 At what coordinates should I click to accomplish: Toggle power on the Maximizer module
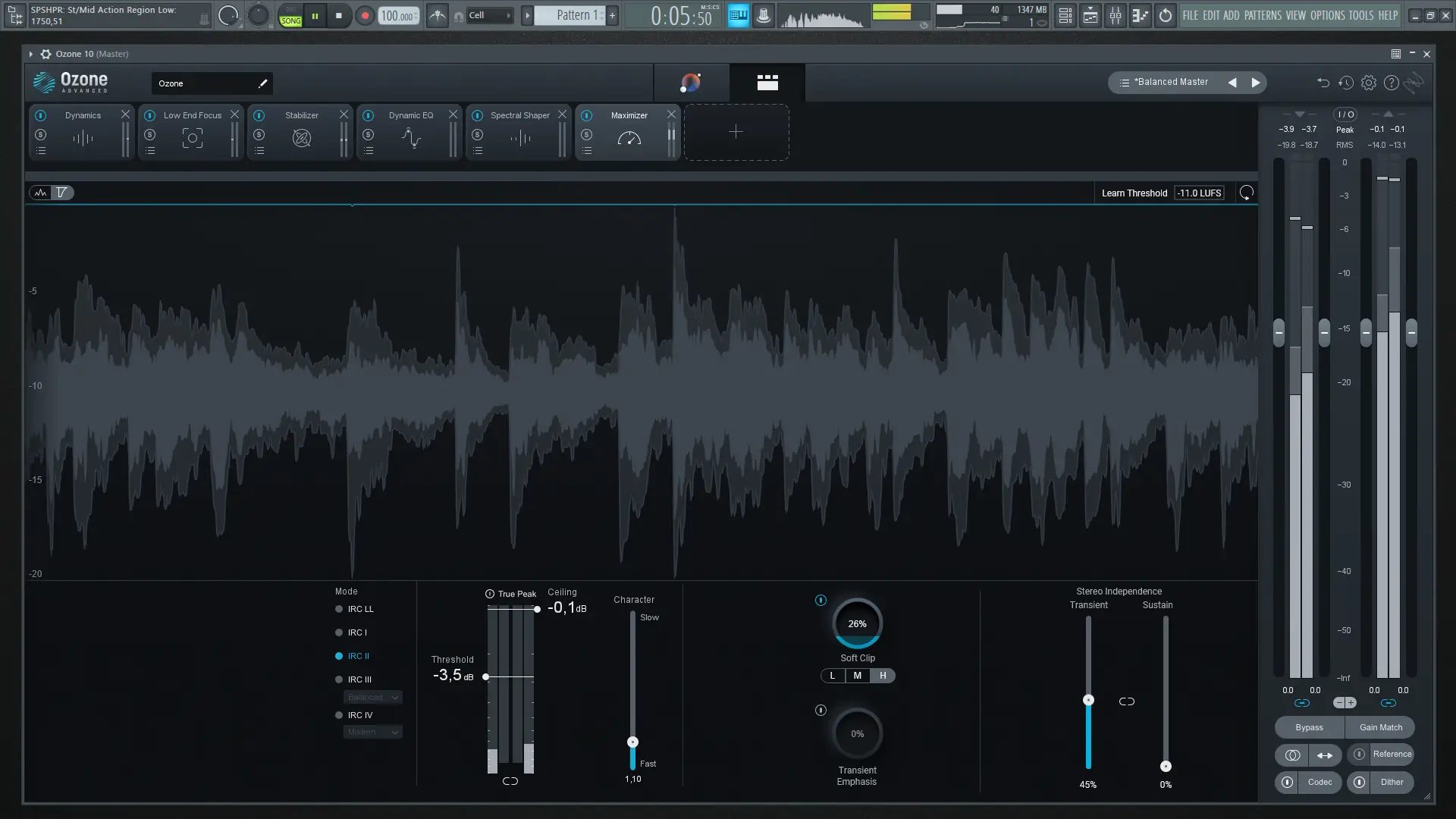[587, 115]
